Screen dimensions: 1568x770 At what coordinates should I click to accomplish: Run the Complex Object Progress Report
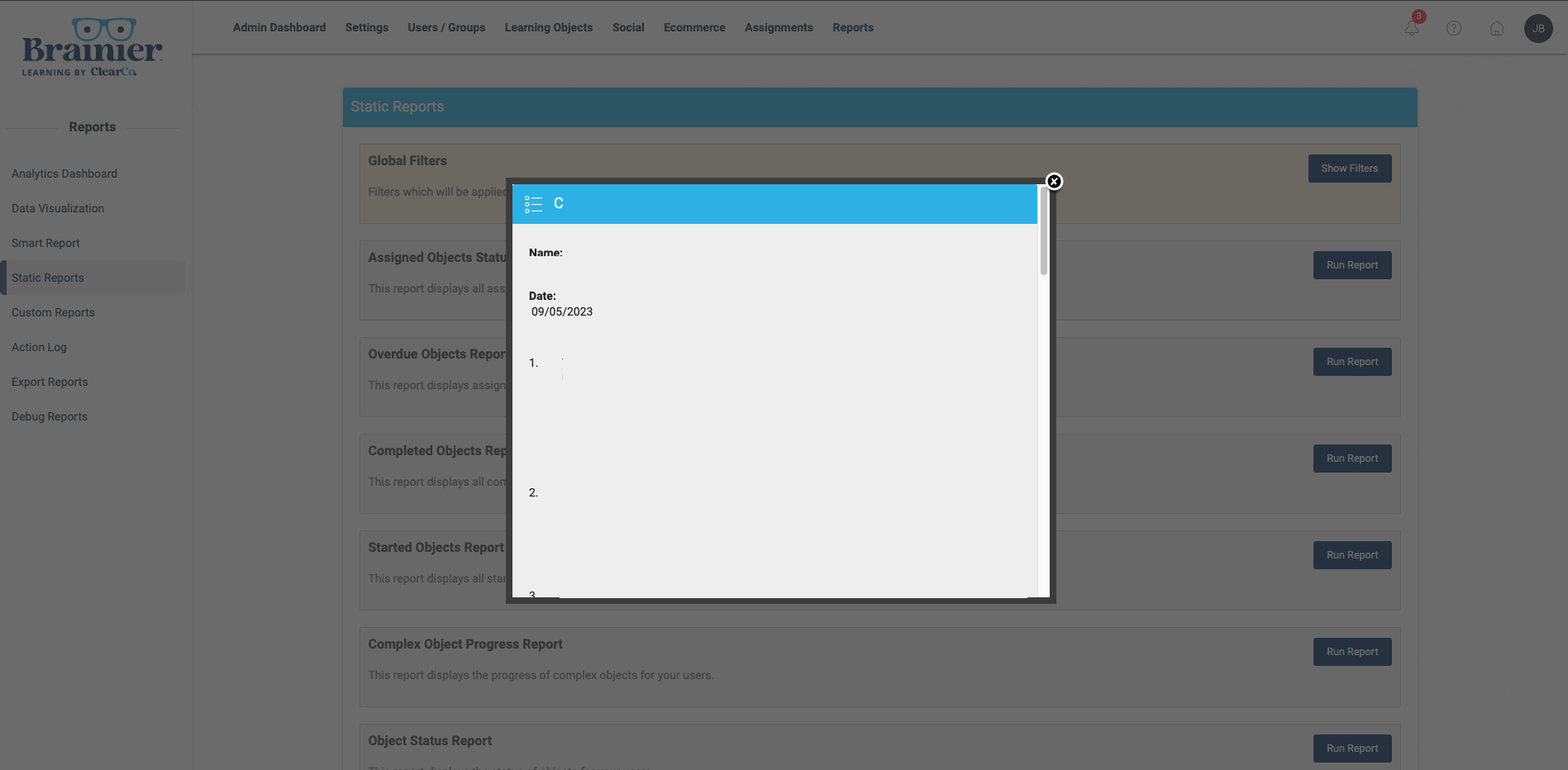(1352, 652)
